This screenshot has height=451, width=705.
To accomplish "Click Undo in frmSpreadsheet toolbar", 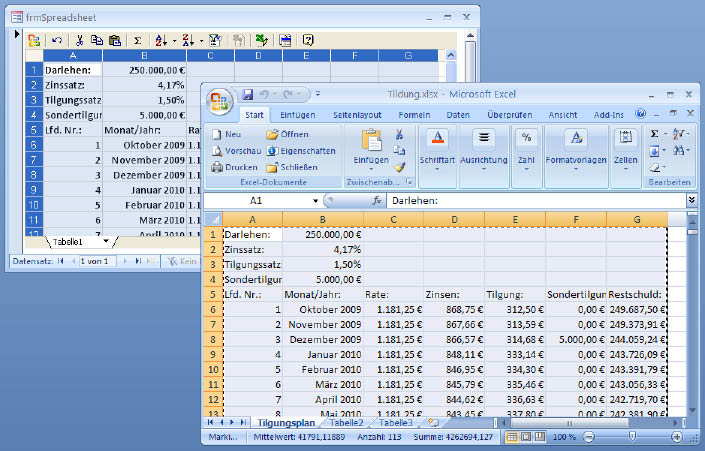I will [x=57, y=40].
